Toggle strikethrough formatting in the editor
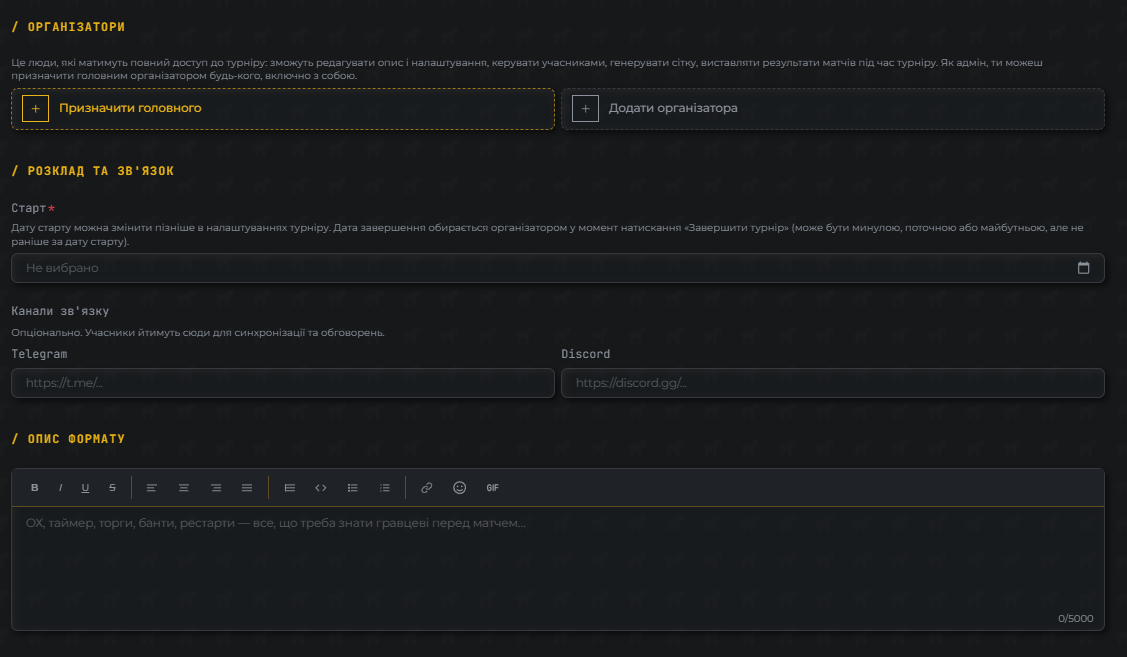 112,487
